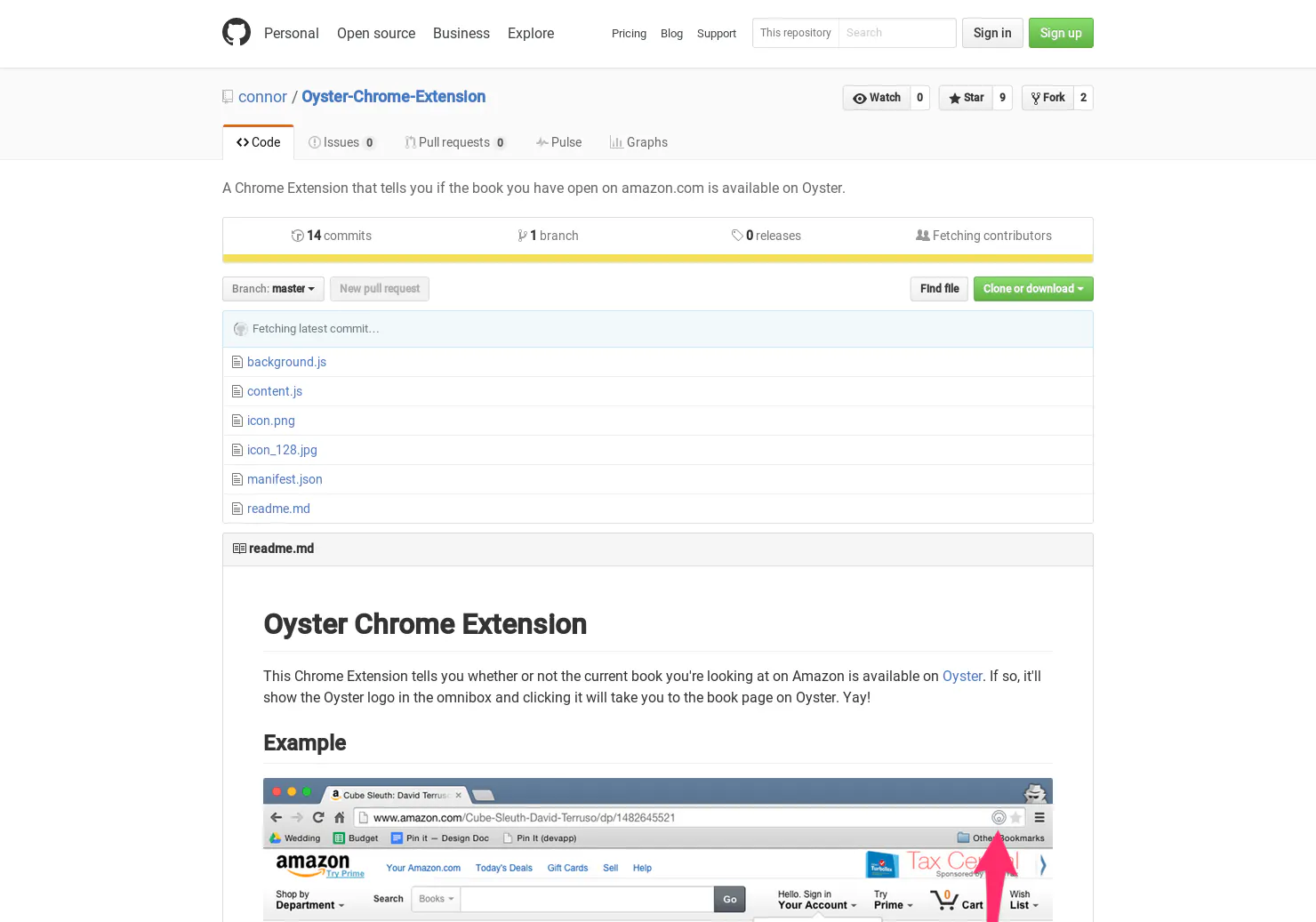Click the GitHub octocat logo
This screenshot has height=922, width=1316.
237,33
